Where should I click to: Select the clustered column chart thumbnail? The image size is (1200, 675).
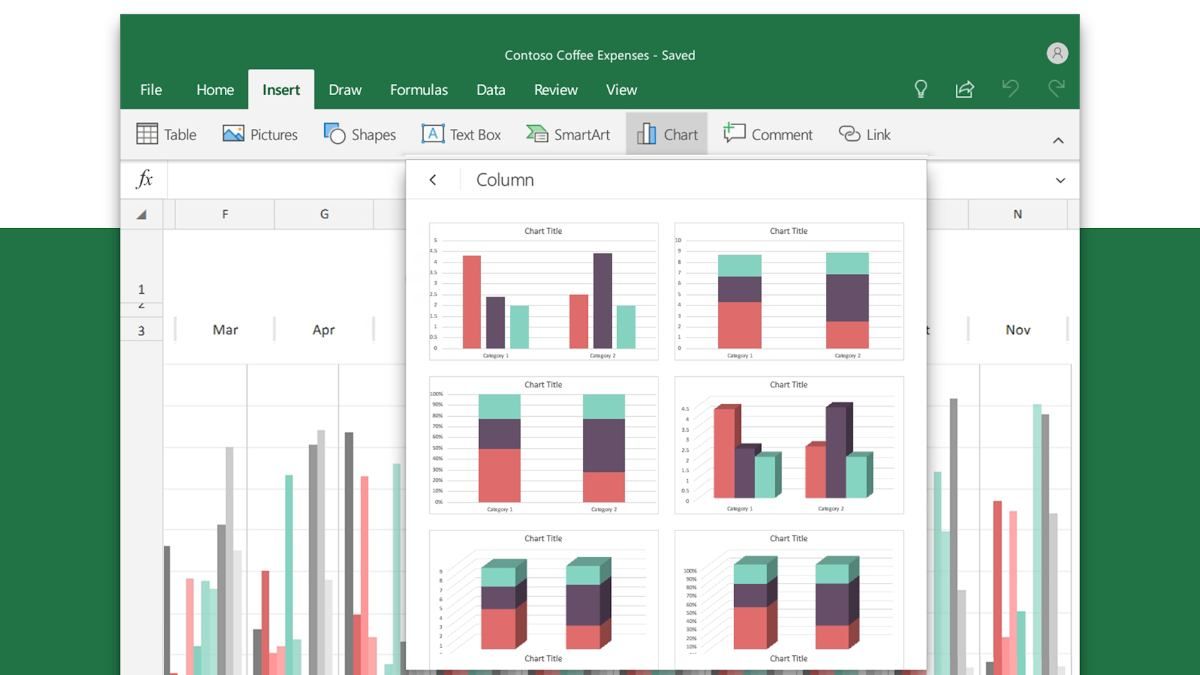coord(543,290)
